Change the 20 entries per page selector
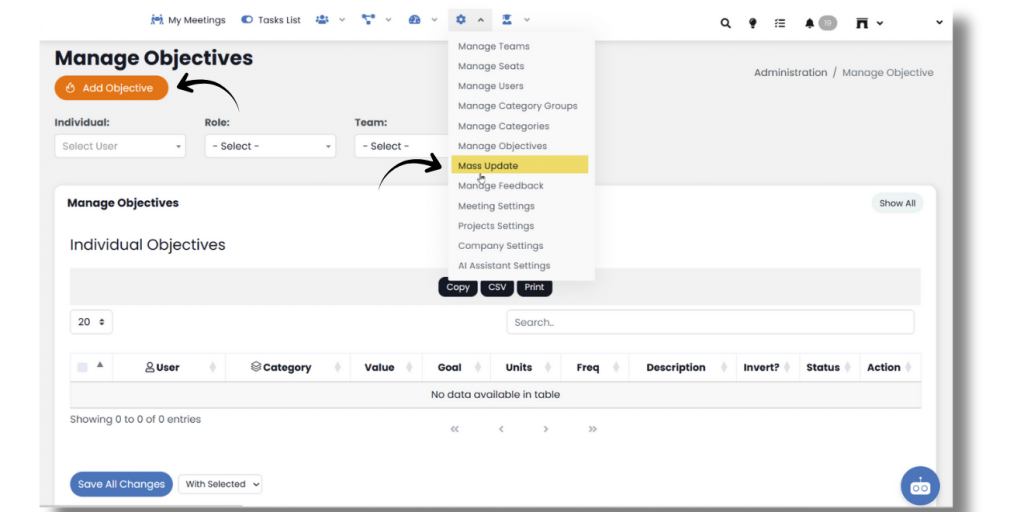This screenshot has width=1024, height=512. coord(91,322)
